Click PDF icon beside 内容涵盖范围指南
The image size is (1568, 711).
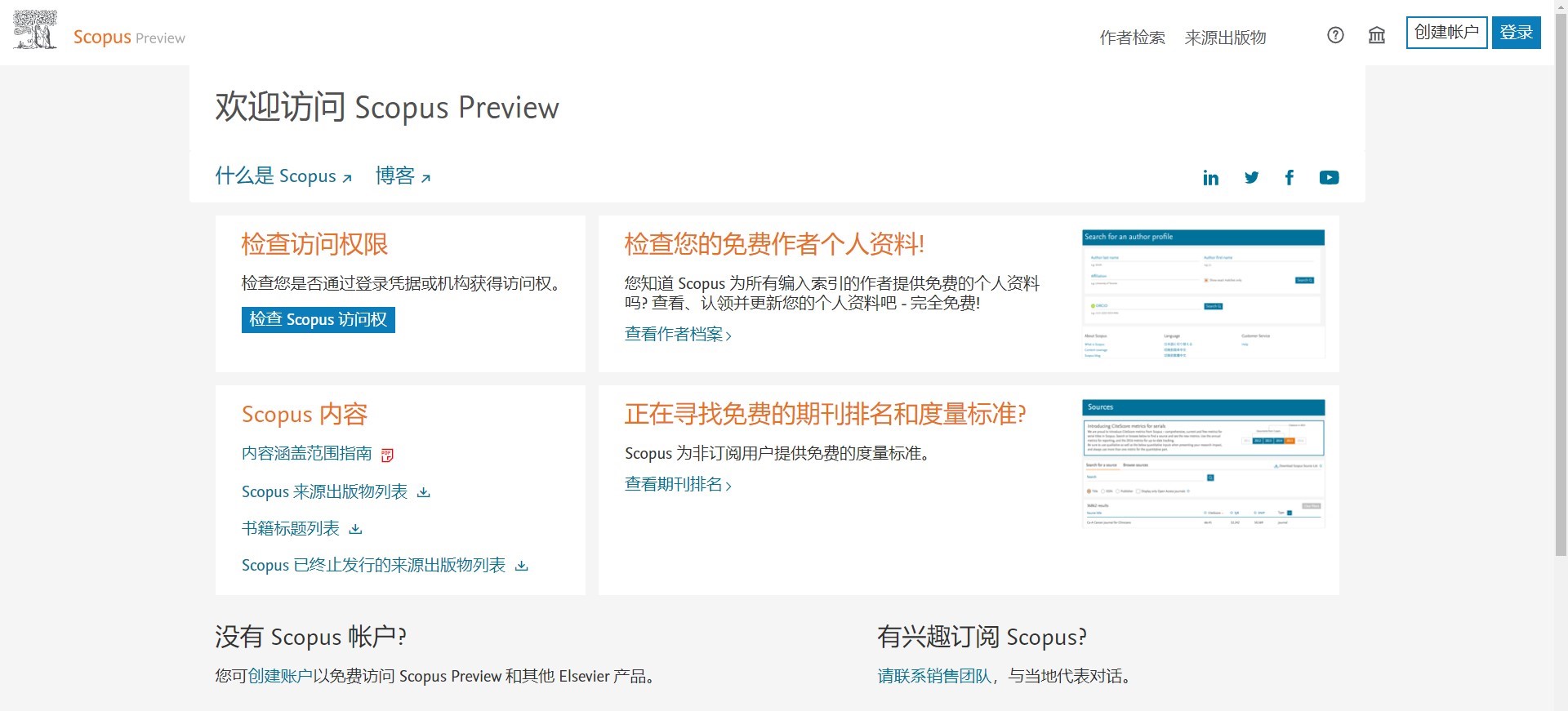point(388,455)
